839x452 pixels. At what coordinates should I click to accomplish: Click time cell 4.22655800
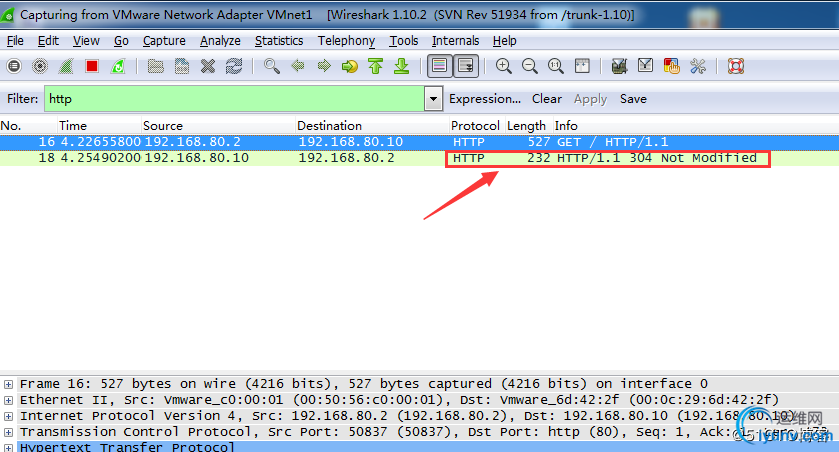101,142
